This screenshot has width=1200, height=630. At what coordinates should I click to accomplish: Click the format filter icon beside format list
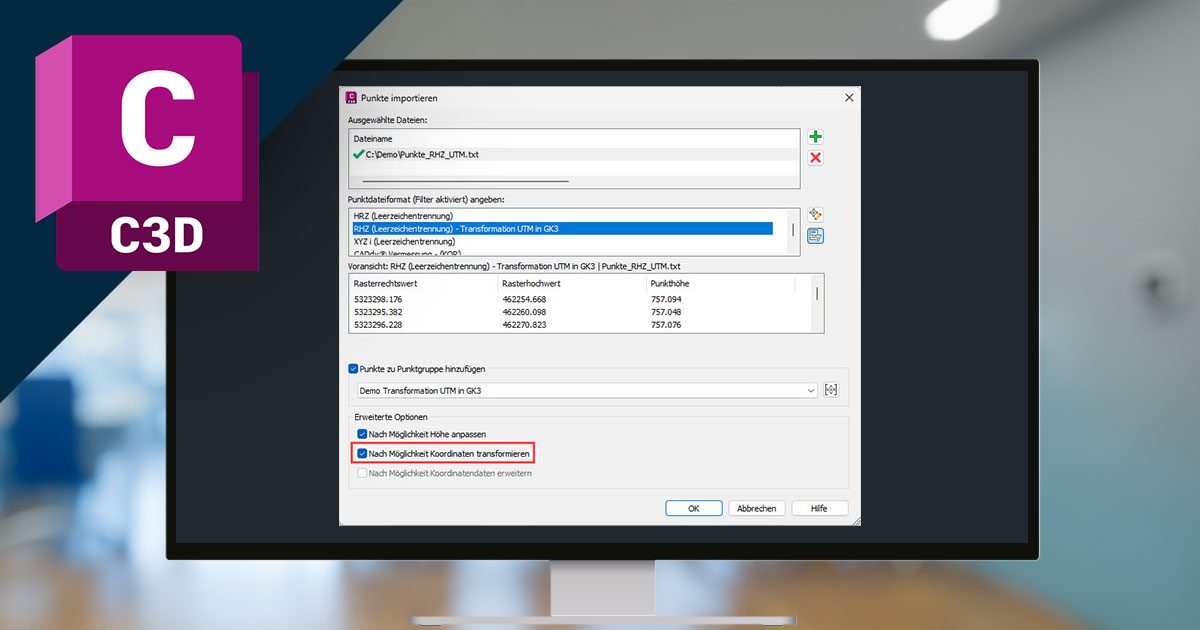click(816, 236)
